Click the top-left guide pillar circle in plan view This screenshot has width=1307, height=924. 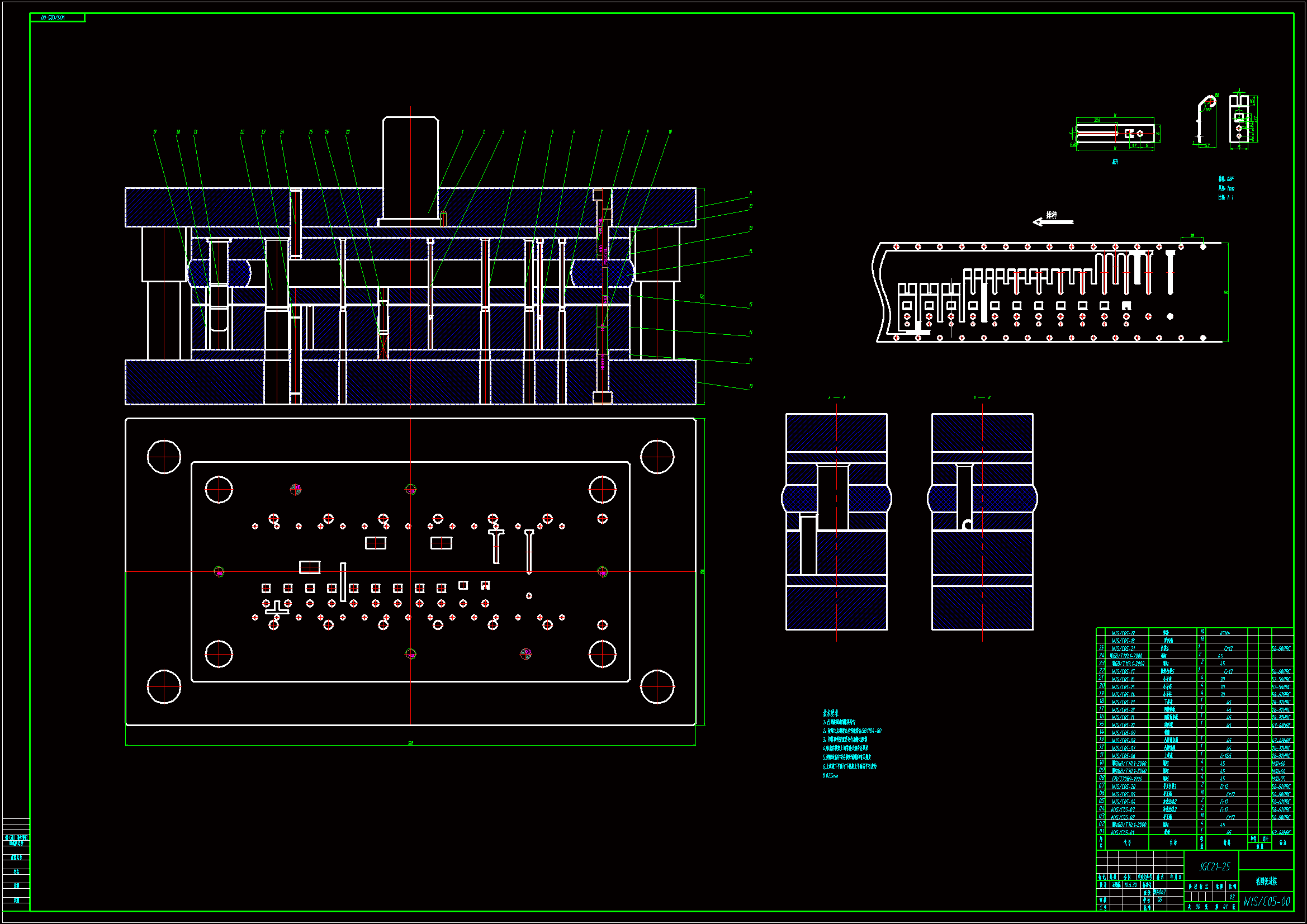coord(164,457)
